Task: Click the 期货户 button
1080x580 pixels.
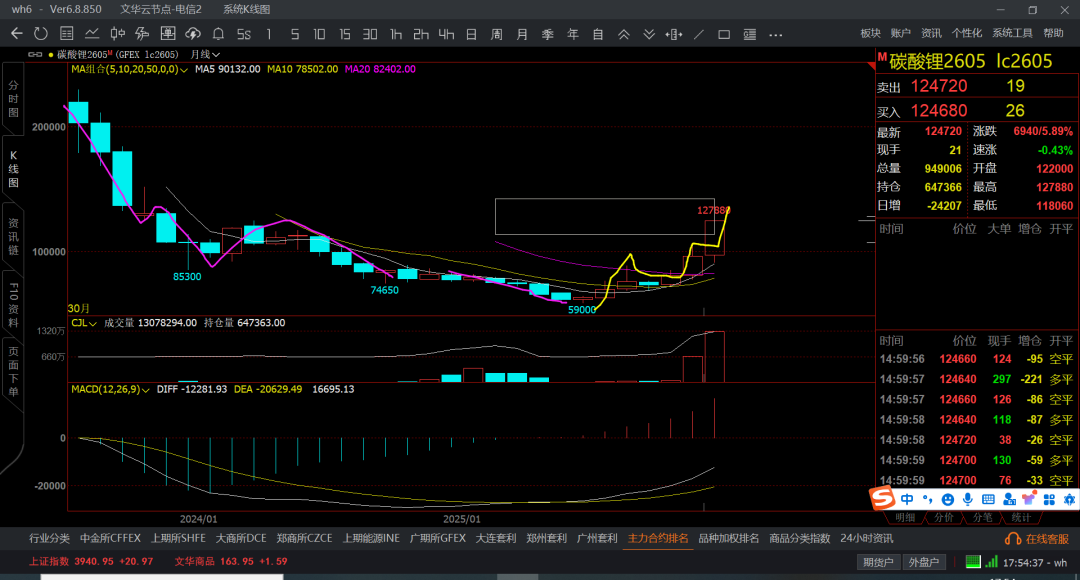Action: pyautogui.click(x=880, y=562)
